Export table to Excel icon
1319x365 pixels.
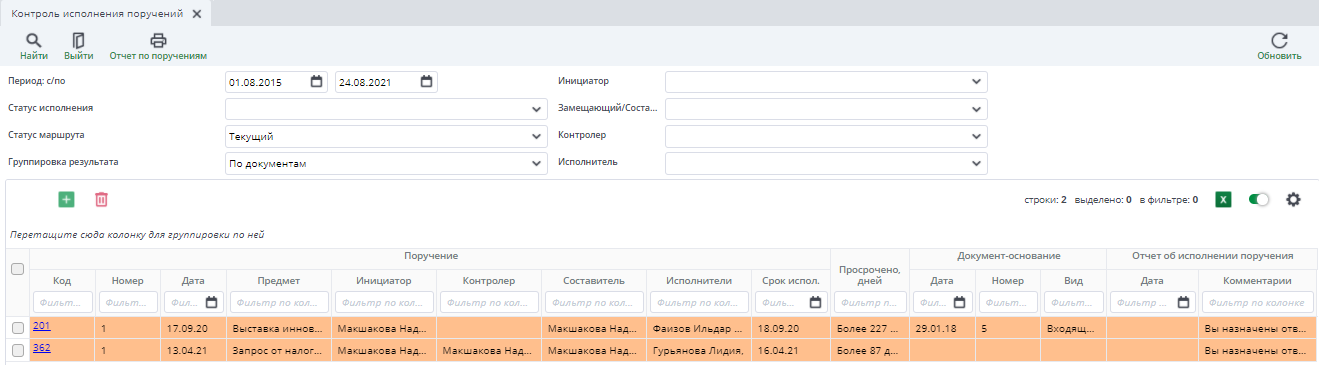point(1223,200)
